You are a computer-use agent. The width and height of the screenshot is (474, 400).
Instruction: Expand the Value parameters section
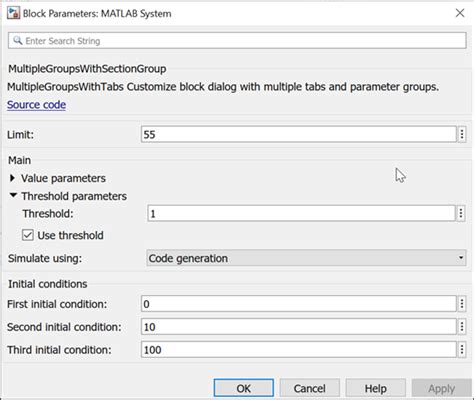(12, 178)
